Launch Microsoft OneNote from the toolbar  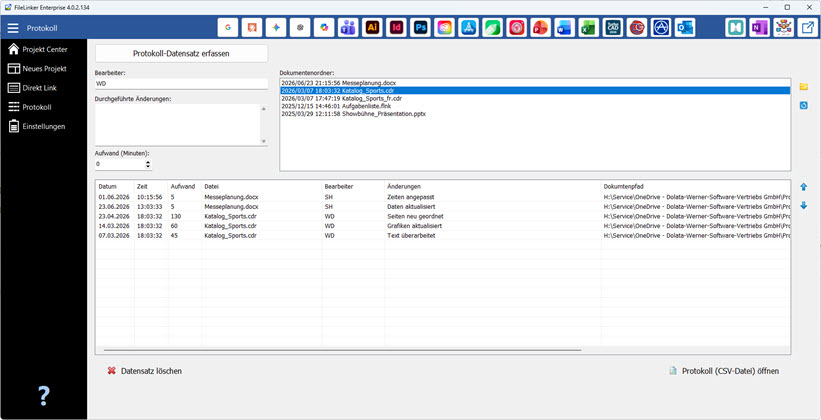[x=760, y=28]
